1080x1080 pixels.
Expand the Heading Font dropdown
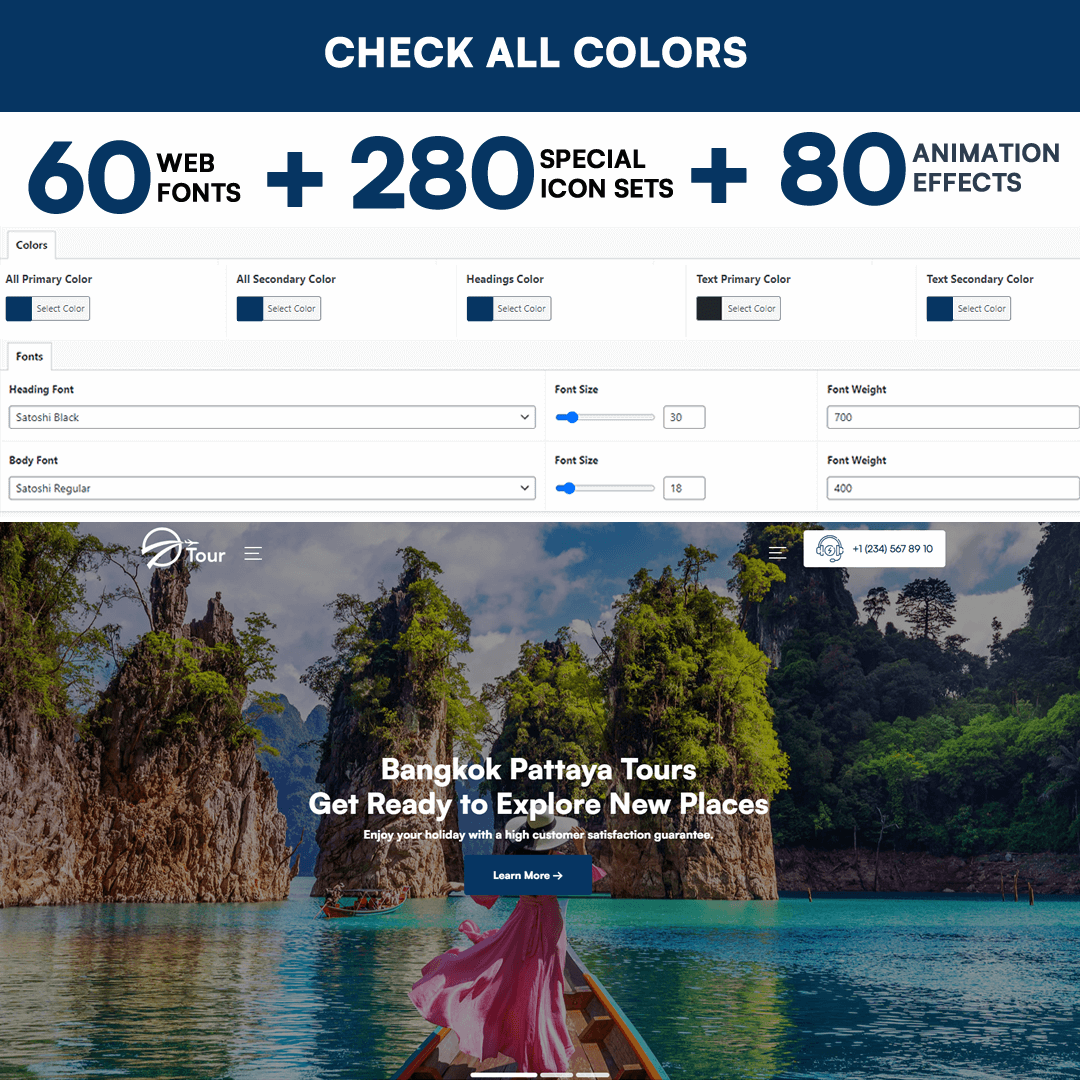coord(272,417)
